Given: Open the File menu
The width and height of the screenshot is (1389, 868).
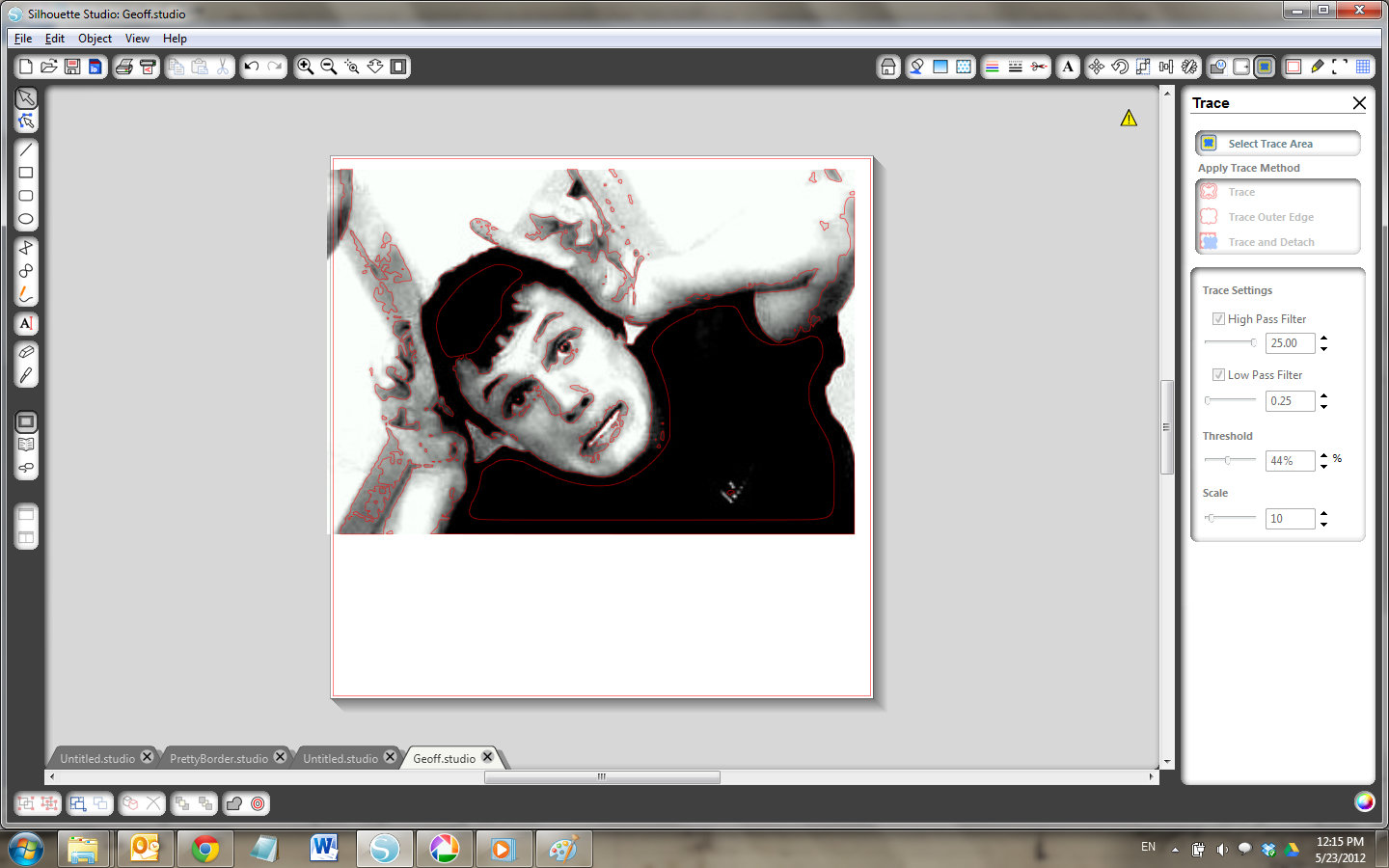Looking at the screenshot, I should pyautogui.click(x=23, y=39).
